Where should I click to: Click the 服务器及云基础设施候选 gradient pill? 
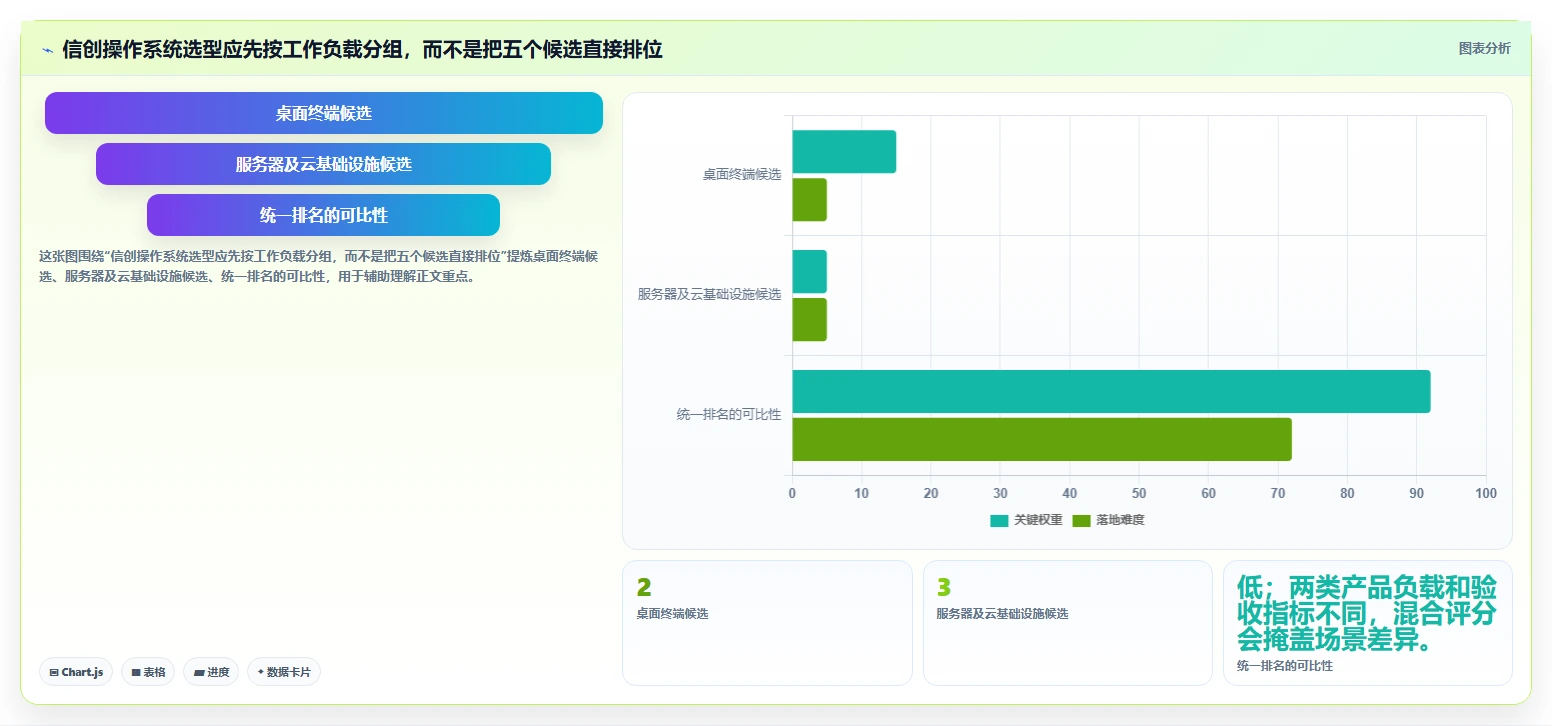pyautogui.click(x=324, y=164)
